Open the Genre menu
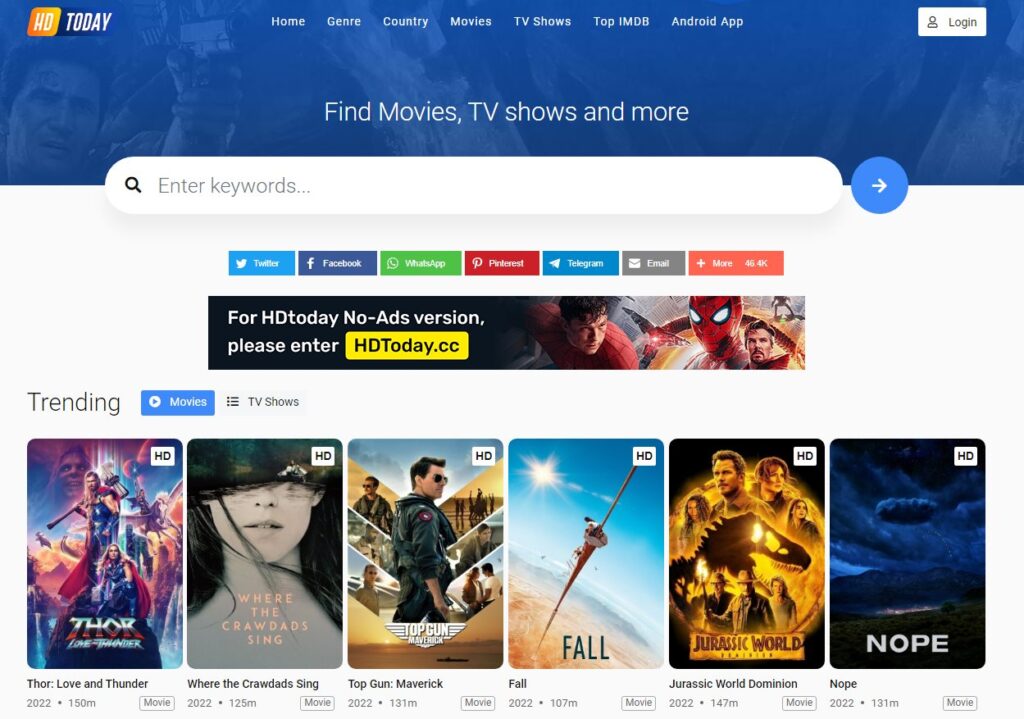 [x=344, y=21]
